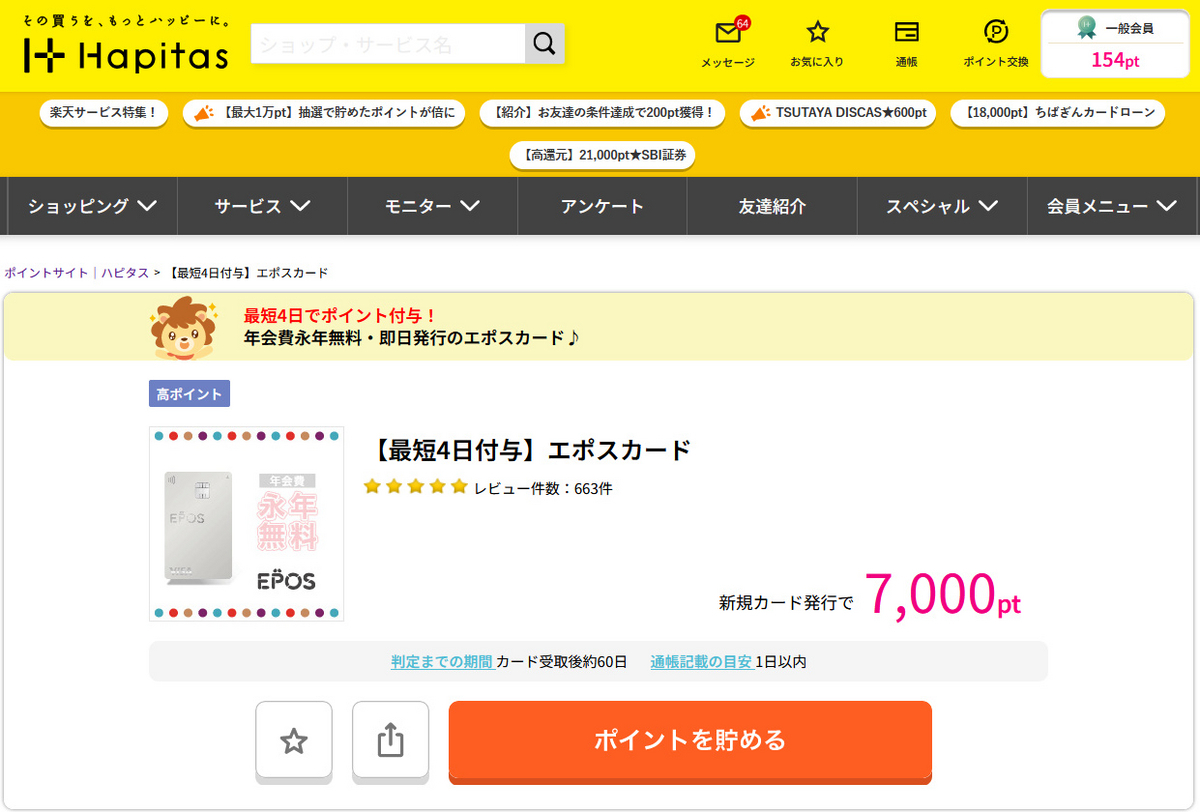Expand the ショッピング menu
Screen dimensions: 1200x812
coord(92,206)
